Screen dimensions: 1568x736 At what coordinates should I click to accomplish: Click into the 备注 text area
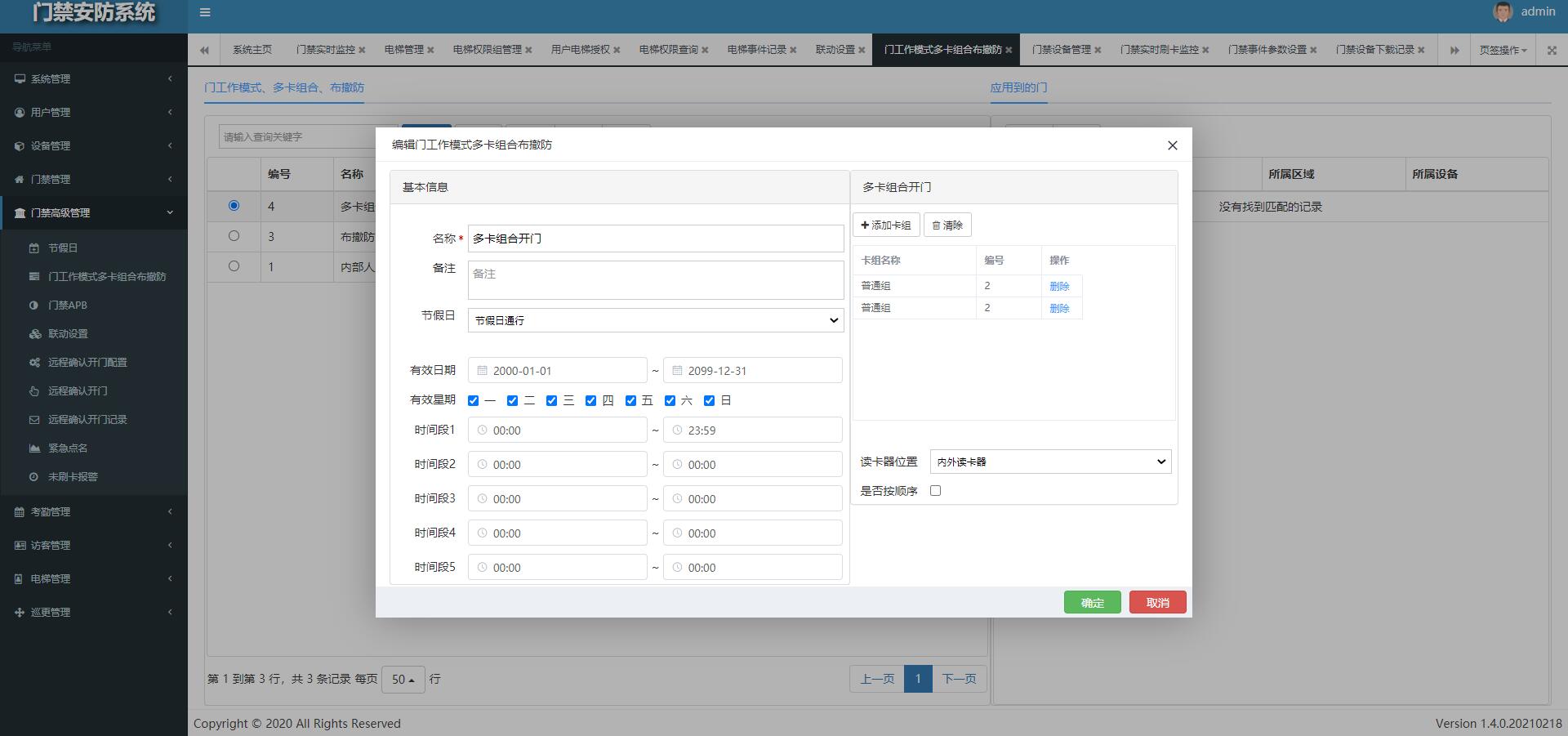tap(655, 279)
